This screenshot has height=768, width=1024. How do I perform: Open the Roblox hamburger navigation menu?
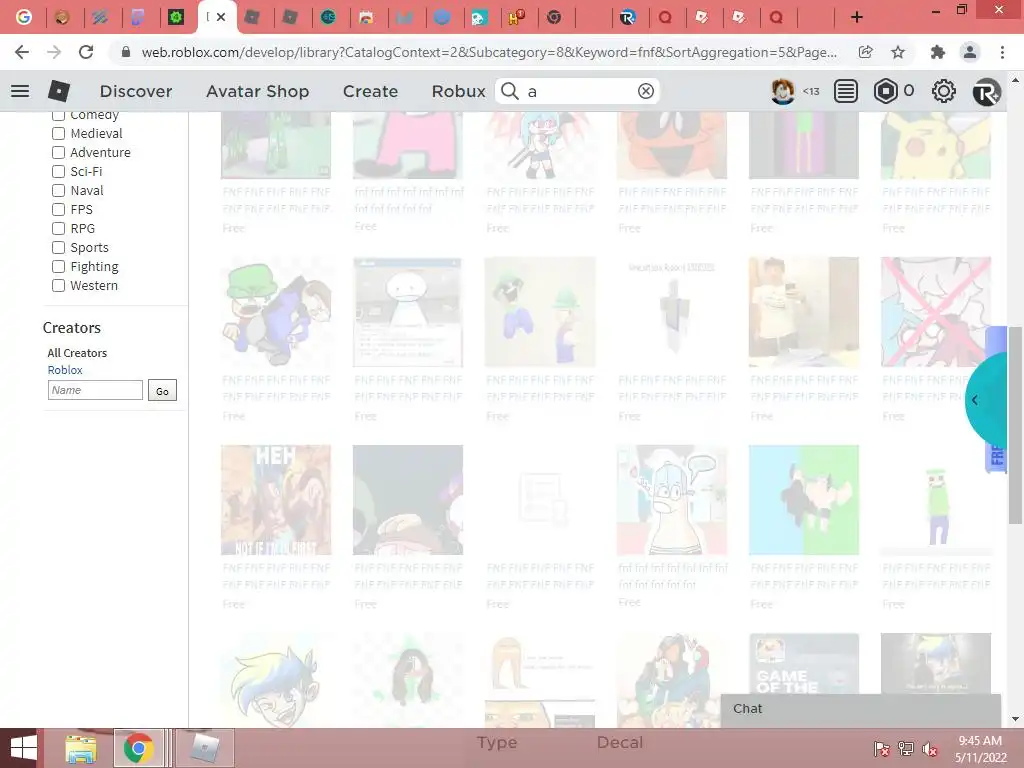20,91
